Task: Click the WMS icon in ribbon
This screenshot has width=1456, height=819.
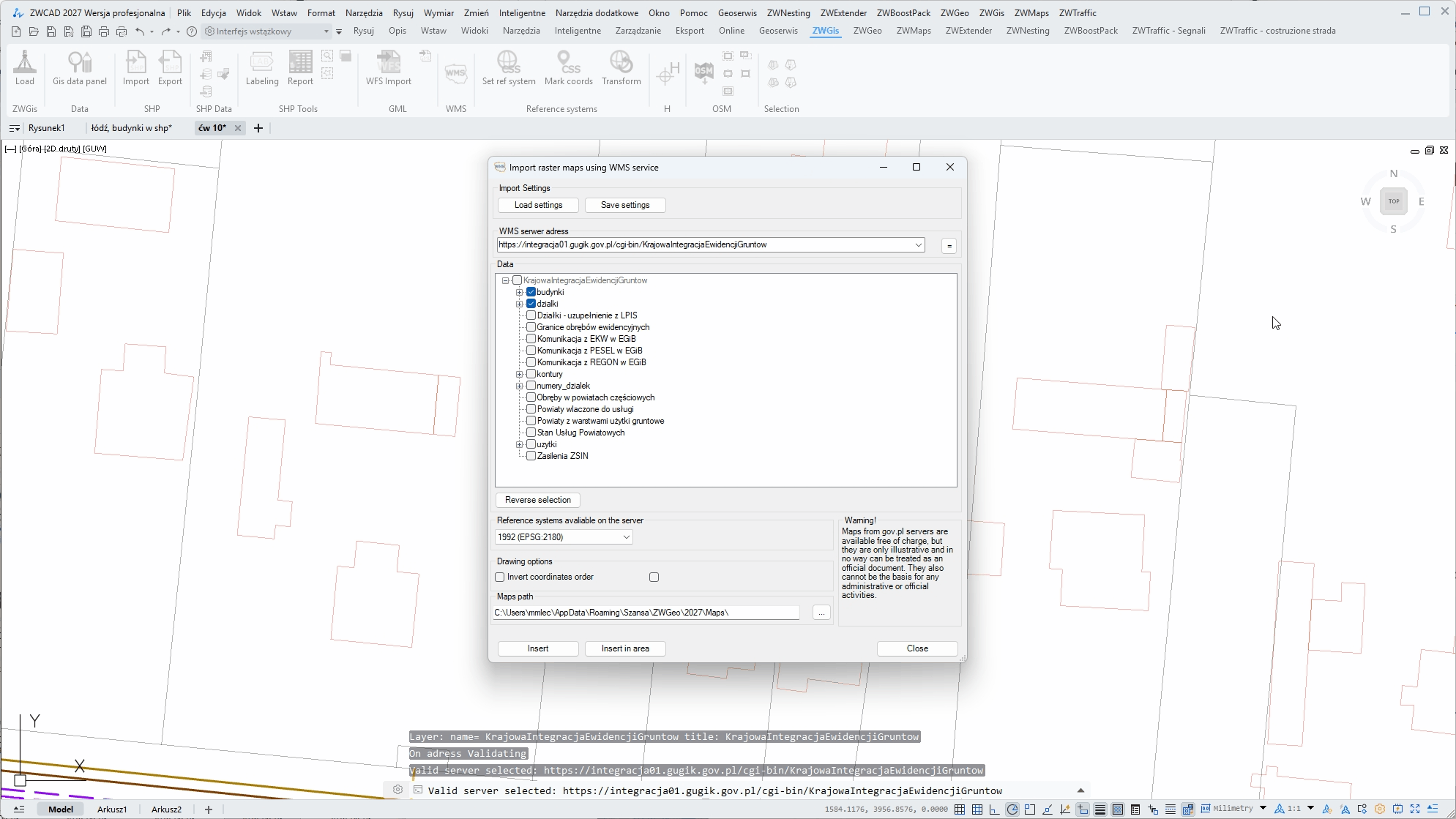Action: point(456,73)
